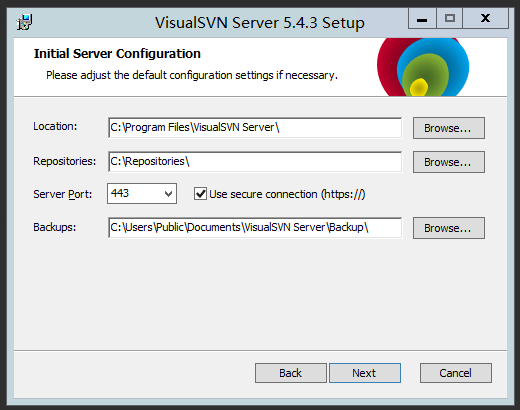Open the Server Port dropdown arrow
Viewport: 520px width, 410px height.
tap(169, 193)
